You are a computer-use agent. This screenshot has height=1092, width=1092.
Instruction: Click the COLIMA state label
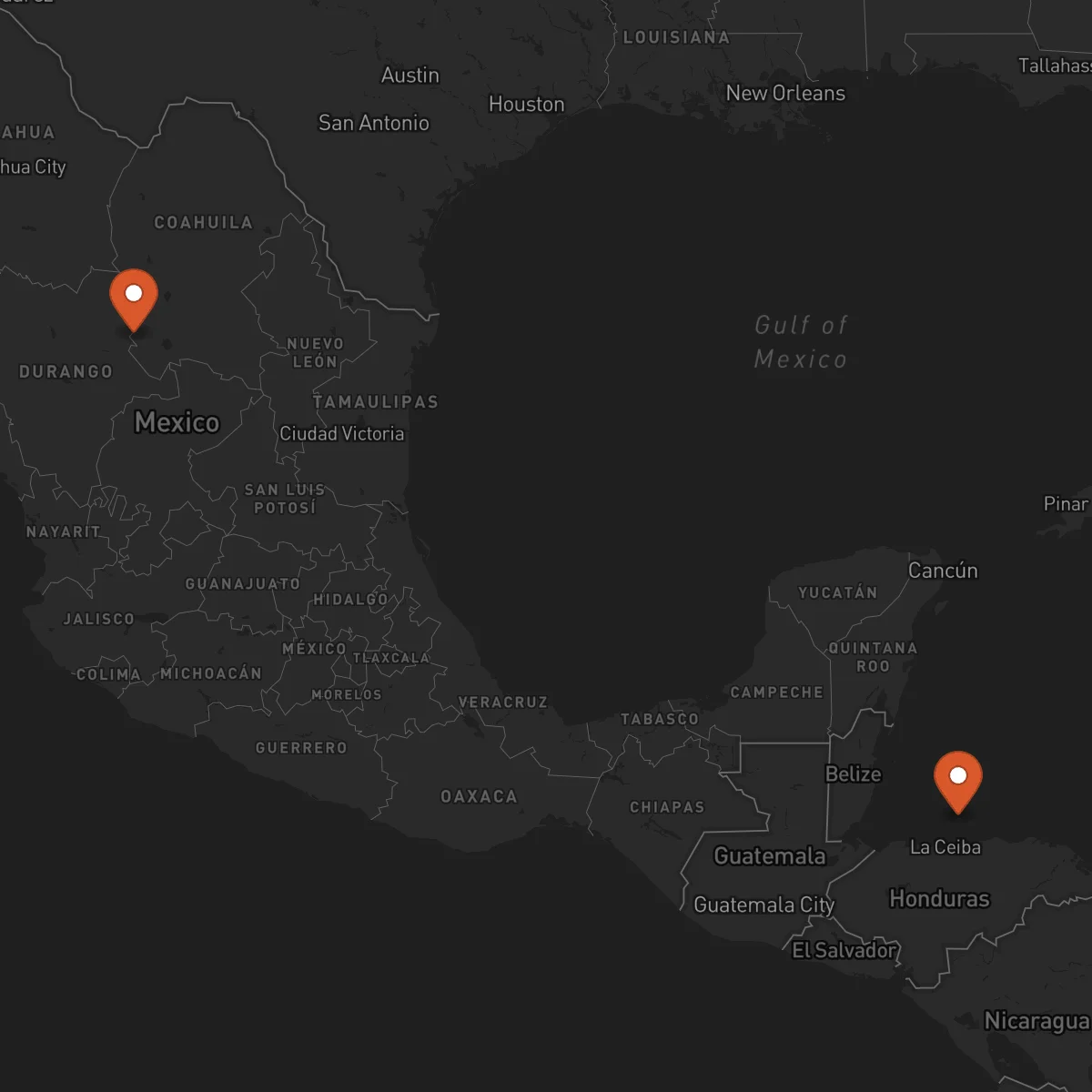pyautogui.click(x=108, y=674)
